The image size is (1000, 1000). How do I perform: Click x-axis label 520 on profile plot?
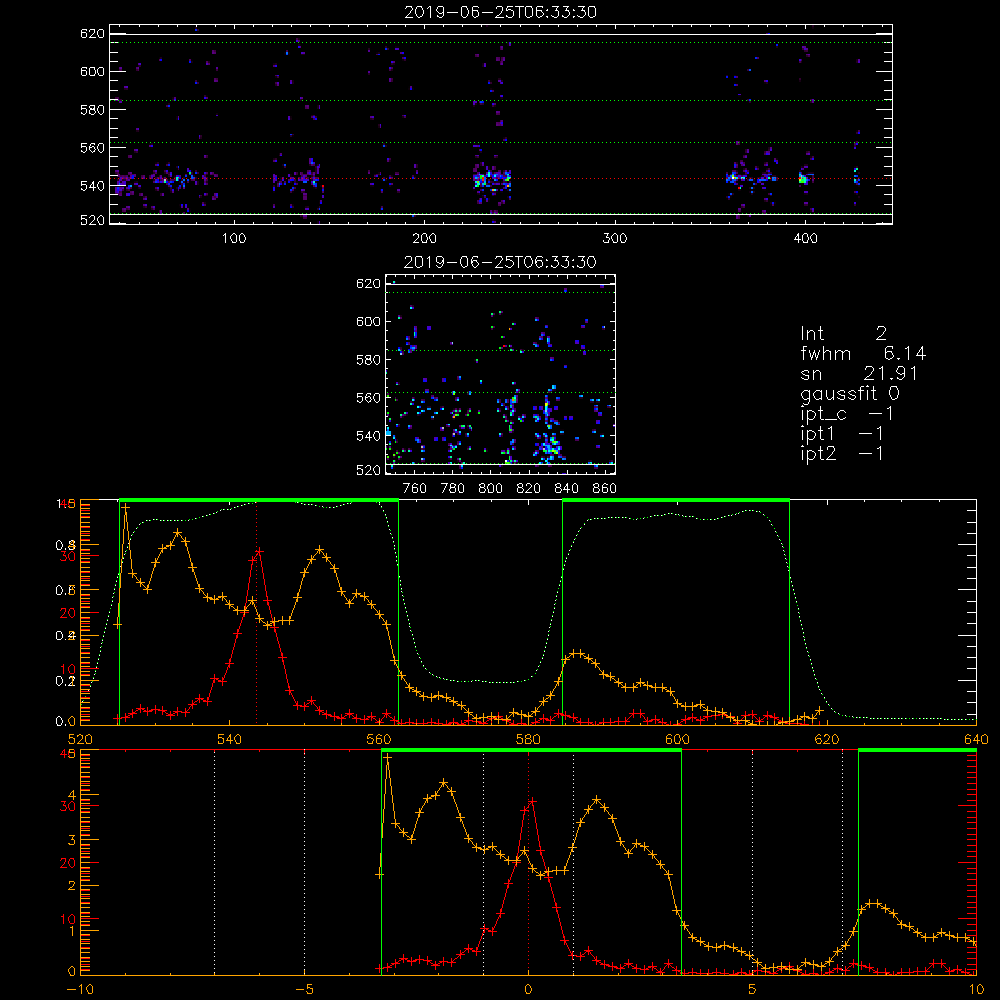pyautogui.click(x=80, y=739)
